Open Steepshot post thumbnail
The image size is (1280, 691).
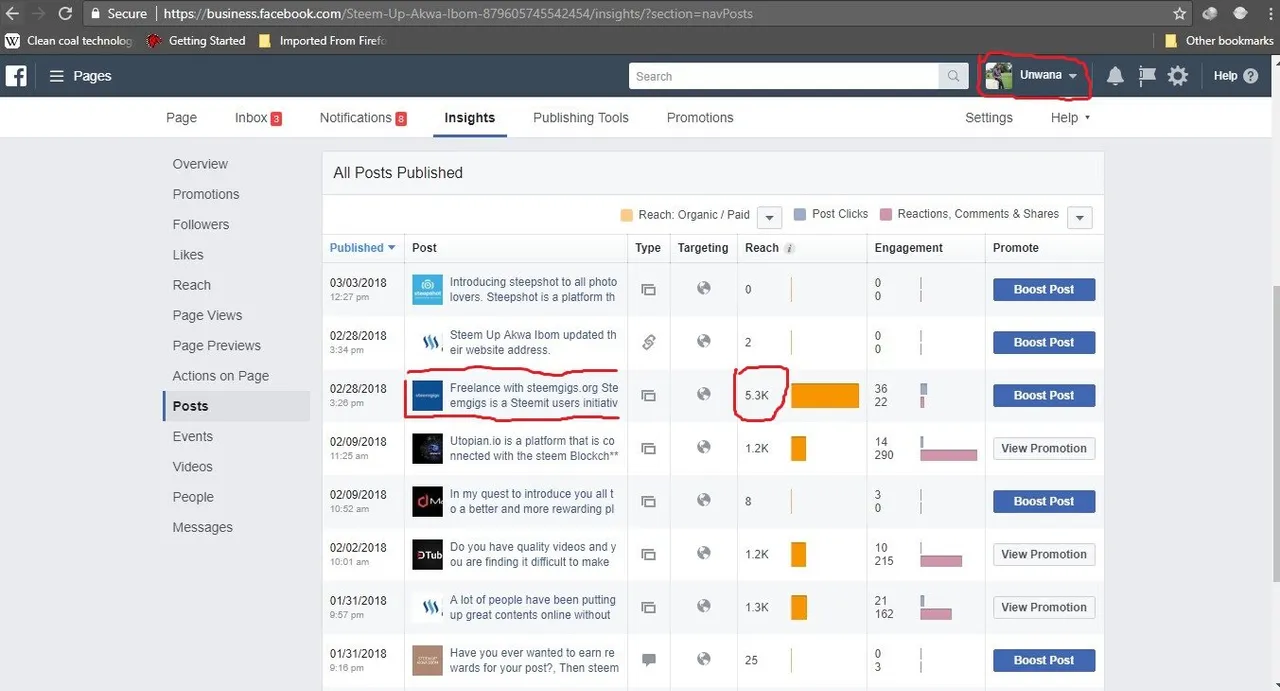(427, 290)
